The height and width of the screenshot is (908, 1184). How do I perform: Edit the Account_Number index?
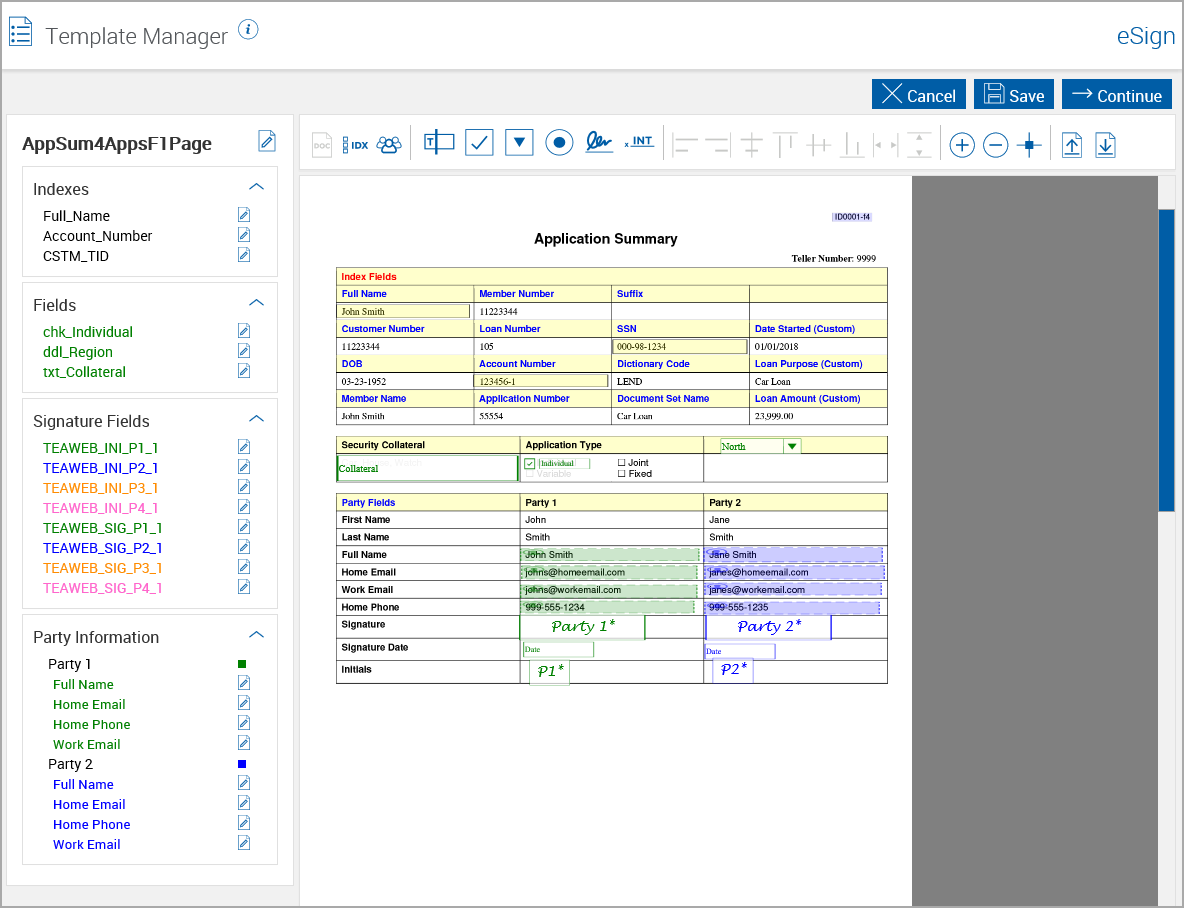tap(244, 235)
